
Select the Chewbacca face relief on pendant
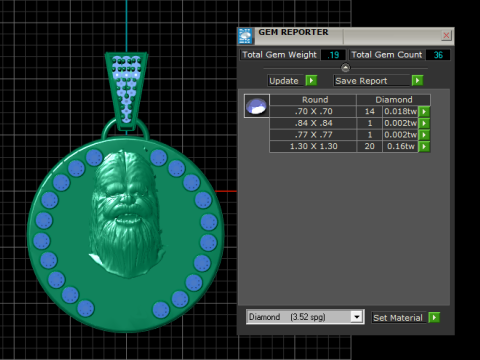click(126, 213)
